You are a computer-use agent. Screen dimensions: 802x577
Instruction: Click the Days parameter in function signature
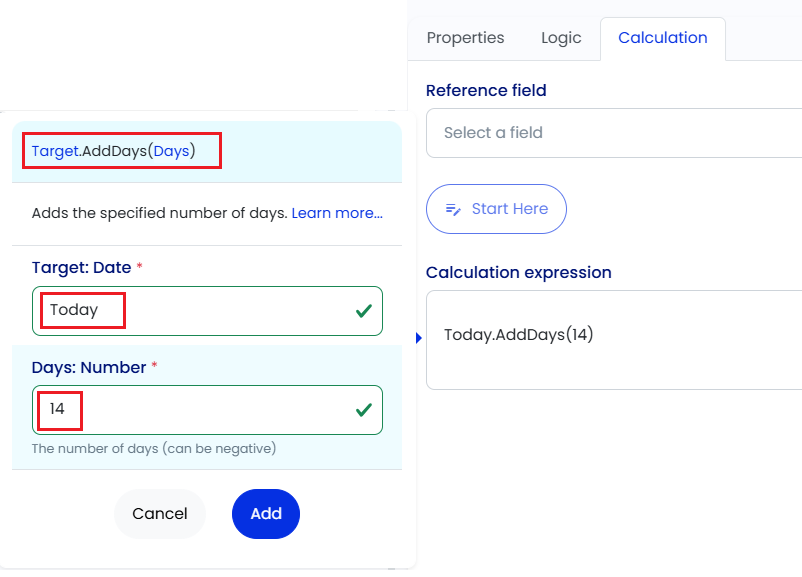pyautogui.click(x=171, y=151)
